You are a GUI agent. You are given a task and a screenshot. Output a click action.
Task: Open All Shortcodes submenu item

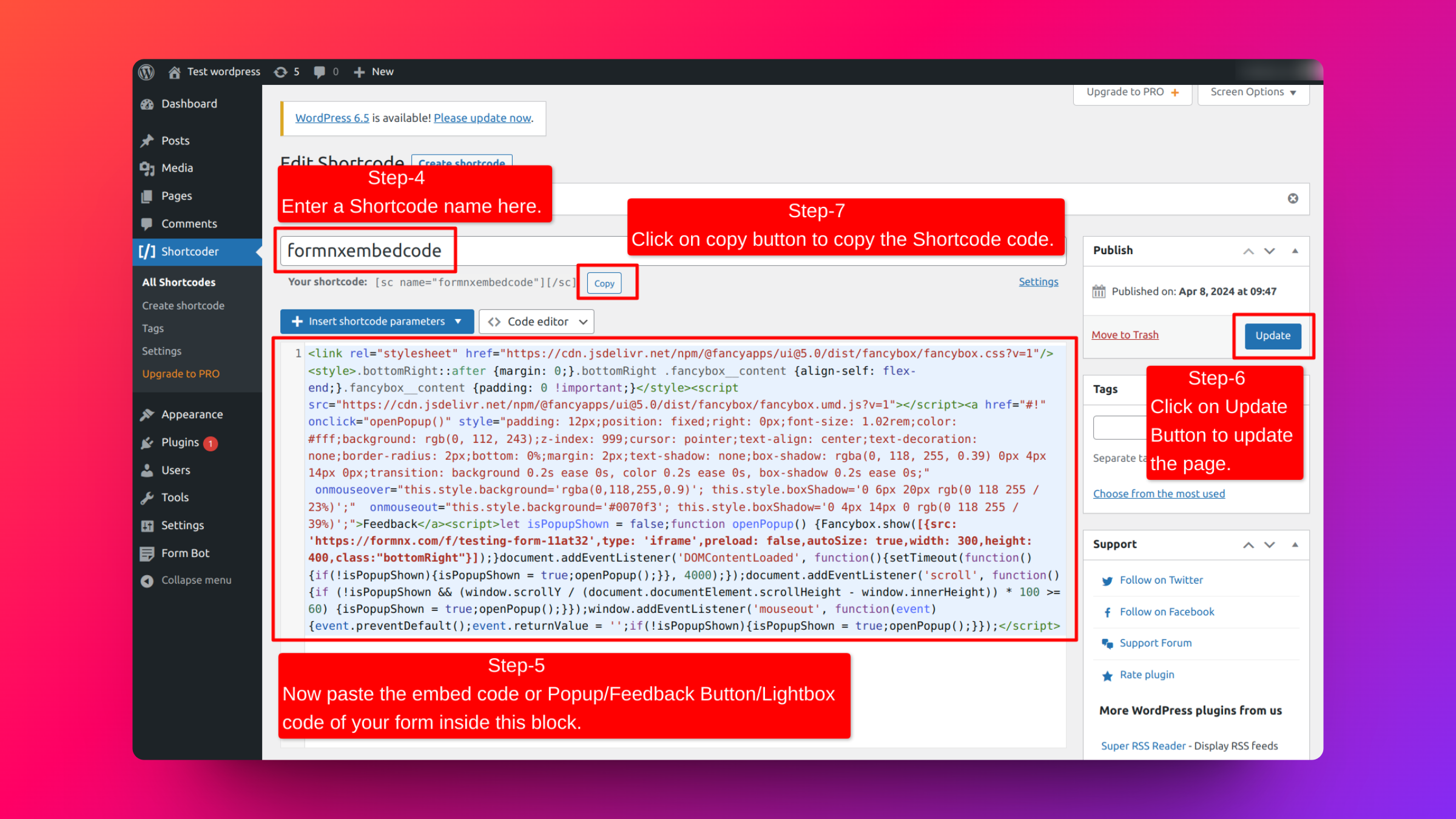(x=179, y=282)
